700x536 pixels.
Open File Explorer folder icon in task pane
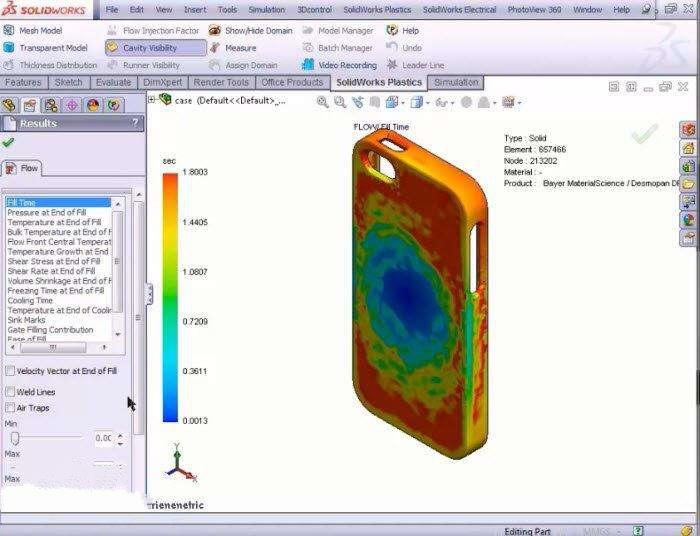[x=688, y=184]
